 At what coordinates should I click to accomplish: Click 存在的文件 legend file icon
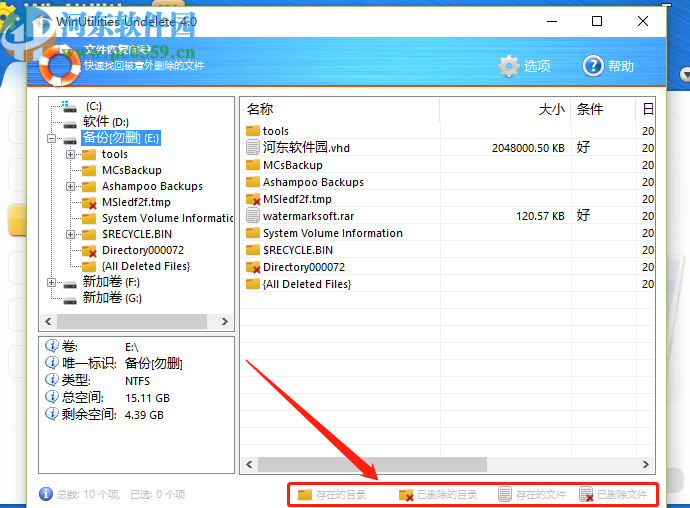[x=505, y=494]
